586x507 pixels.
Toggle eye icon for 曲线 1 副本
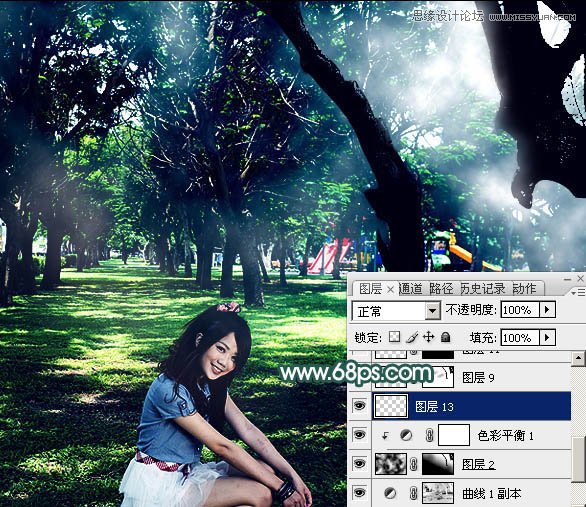(359, 493)
